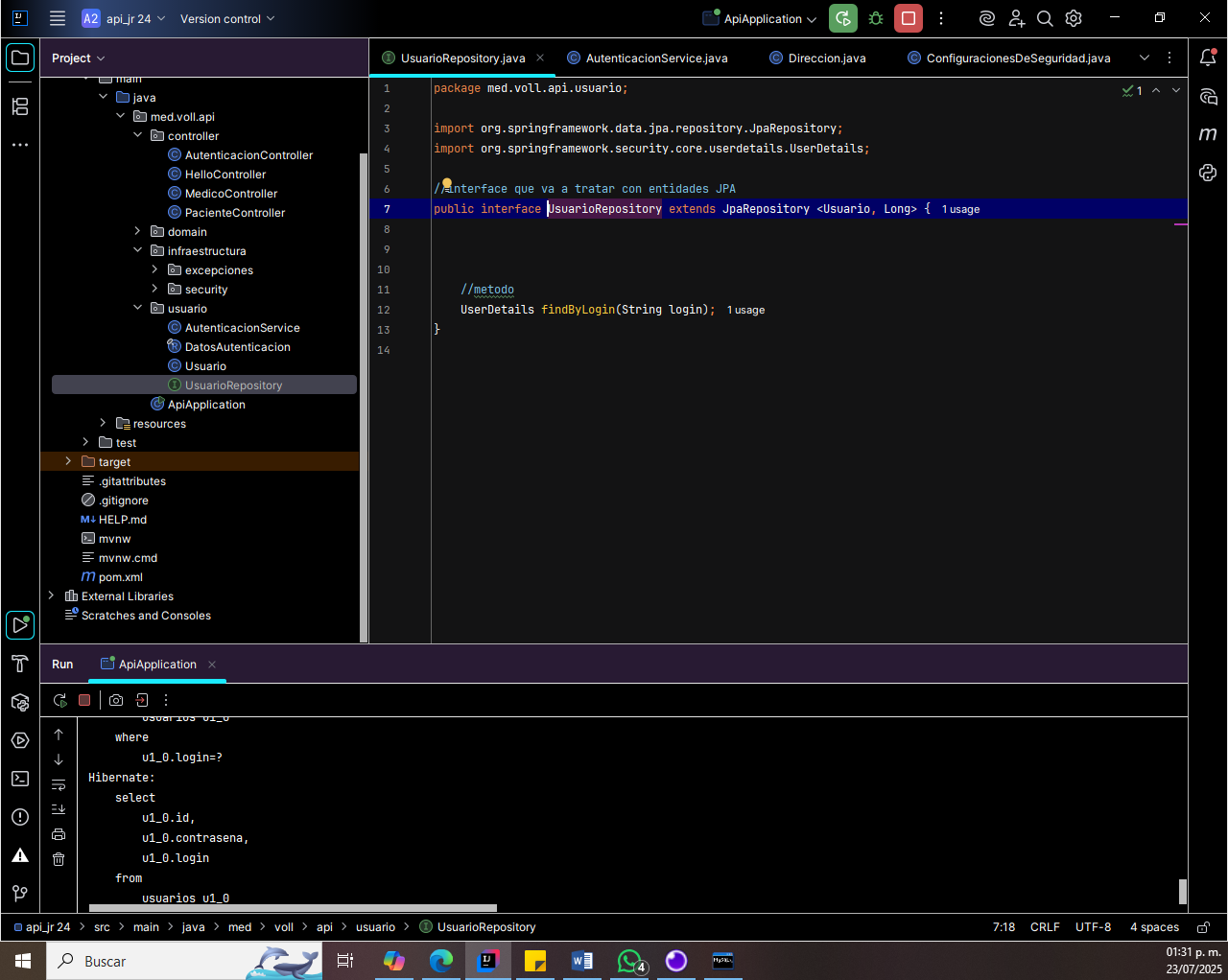Image resolution: width=1228 pixels, height=980 pixels.
Task: Close the UsuarioRepository.java tab
Action: [x=540, y=58]
